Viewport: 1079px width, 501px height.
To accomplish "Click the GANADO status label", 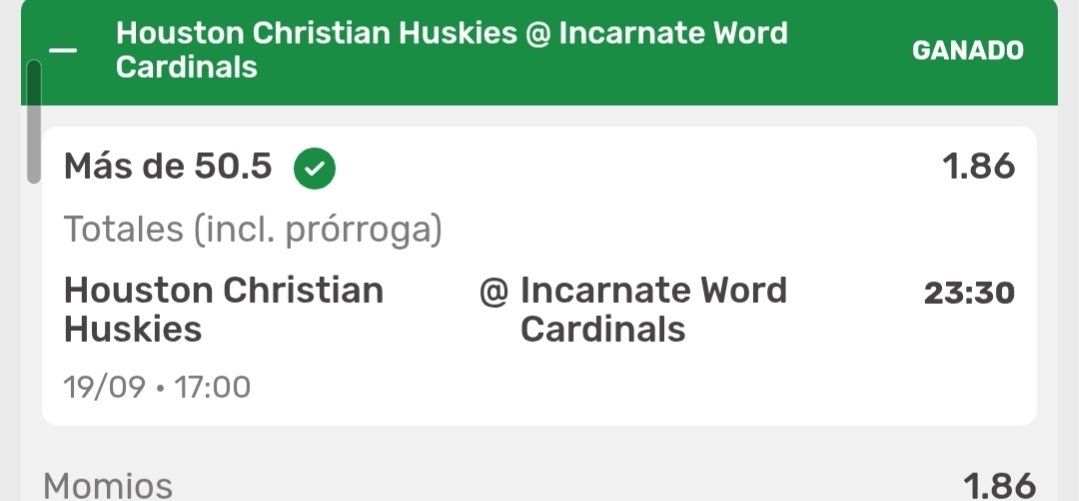I will point(968,50).
